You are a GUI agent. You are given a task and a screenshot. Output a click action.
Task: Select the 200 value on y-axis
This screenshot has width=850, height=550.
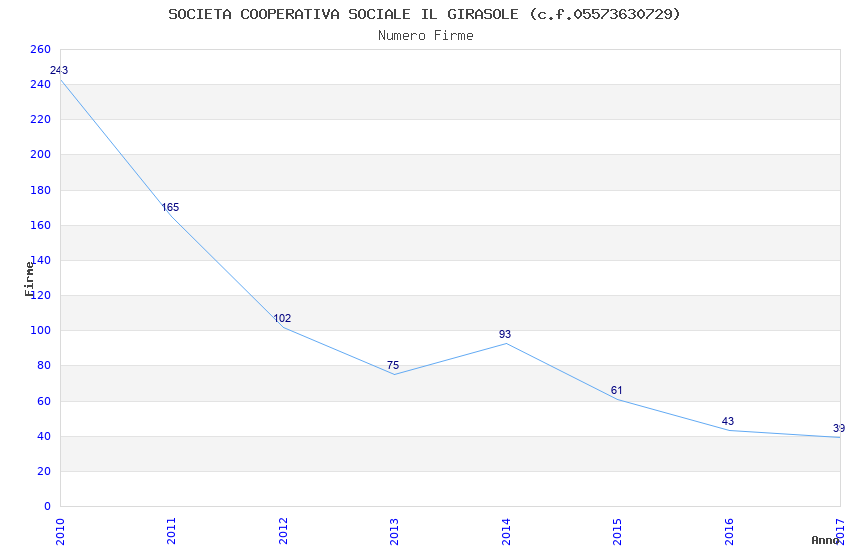click(x=40, y=155)
